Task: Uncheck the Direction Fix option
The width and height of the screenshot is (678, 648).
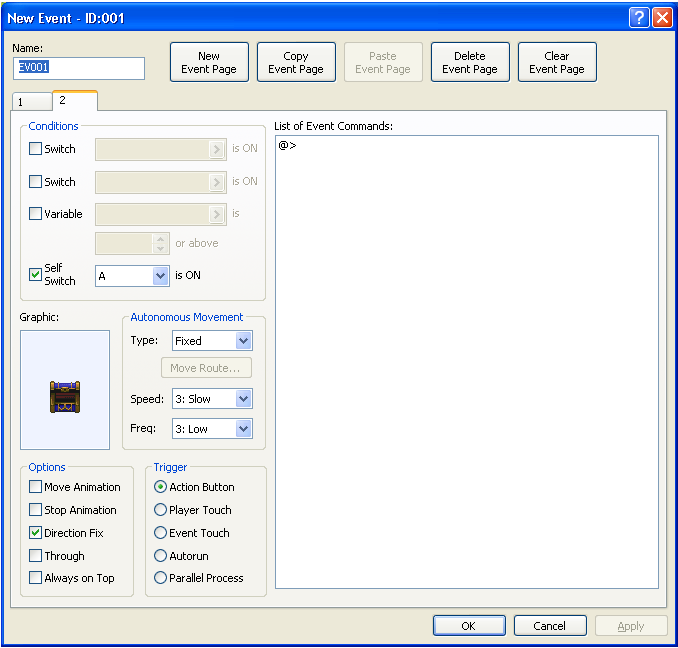Action: click(36, 533)
